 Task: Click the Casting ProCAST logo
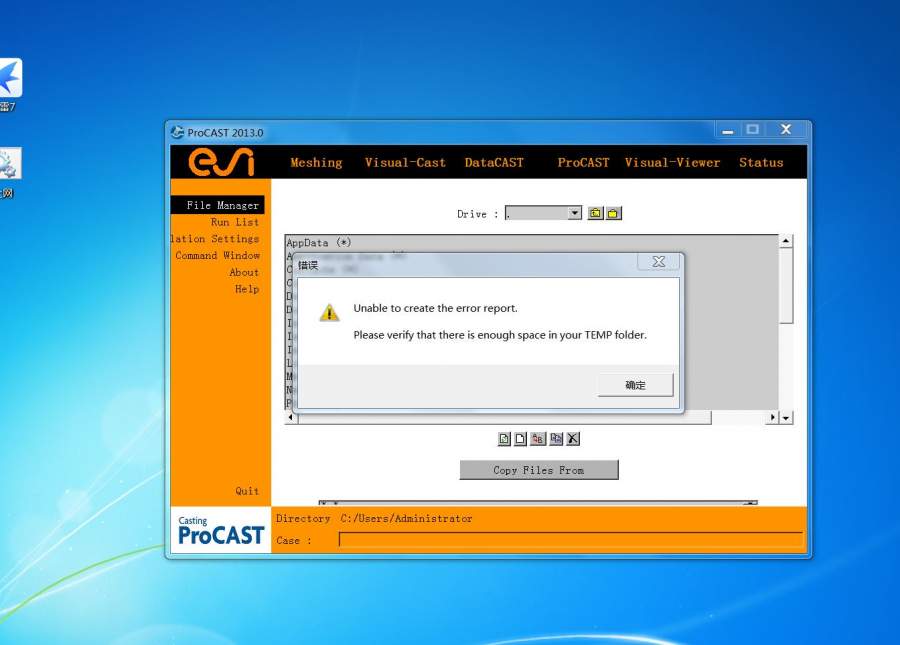pyautogui.click(x=220, y=530)
